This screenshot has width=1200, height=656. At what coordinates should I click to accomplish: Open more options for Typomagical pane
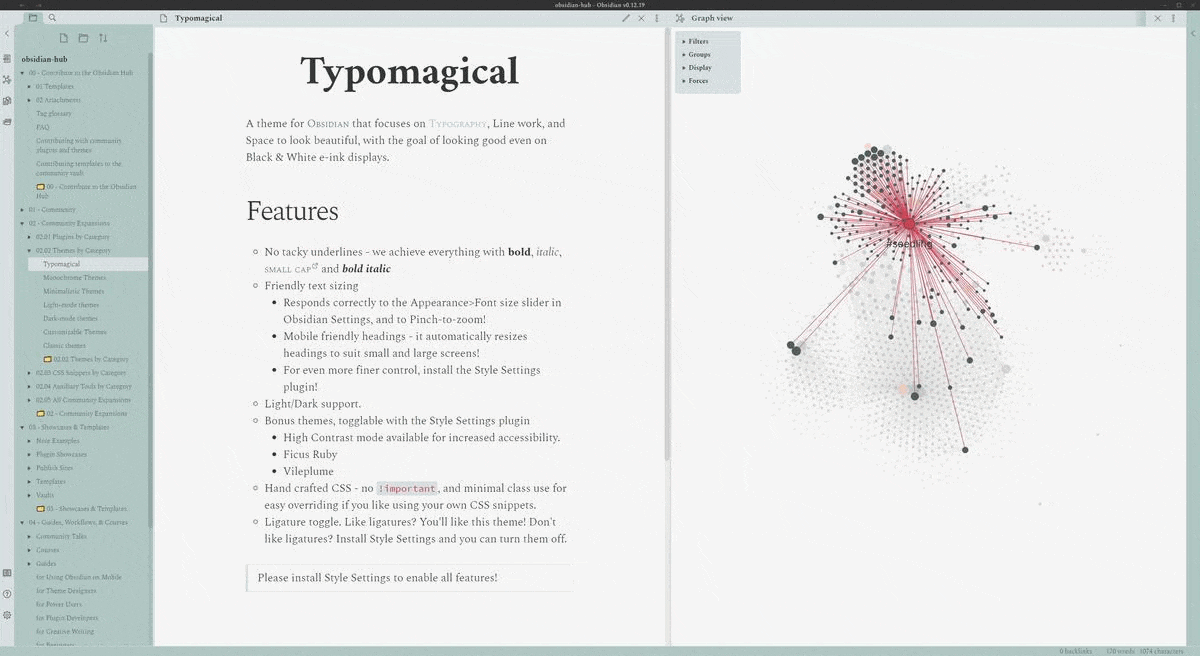tap(656, 18)
